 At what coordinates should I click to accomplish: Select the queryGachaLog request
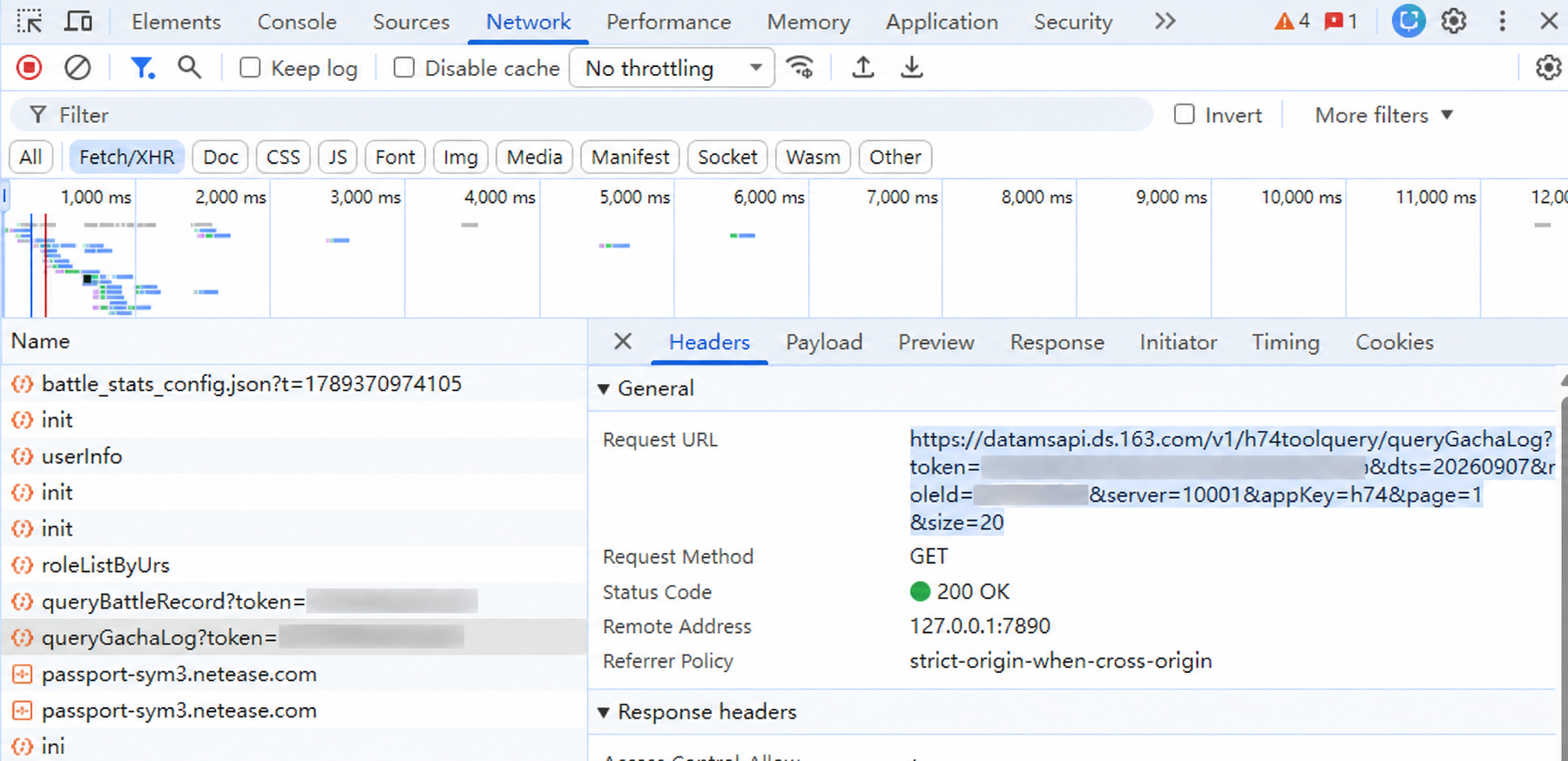[x=294, y=638]
